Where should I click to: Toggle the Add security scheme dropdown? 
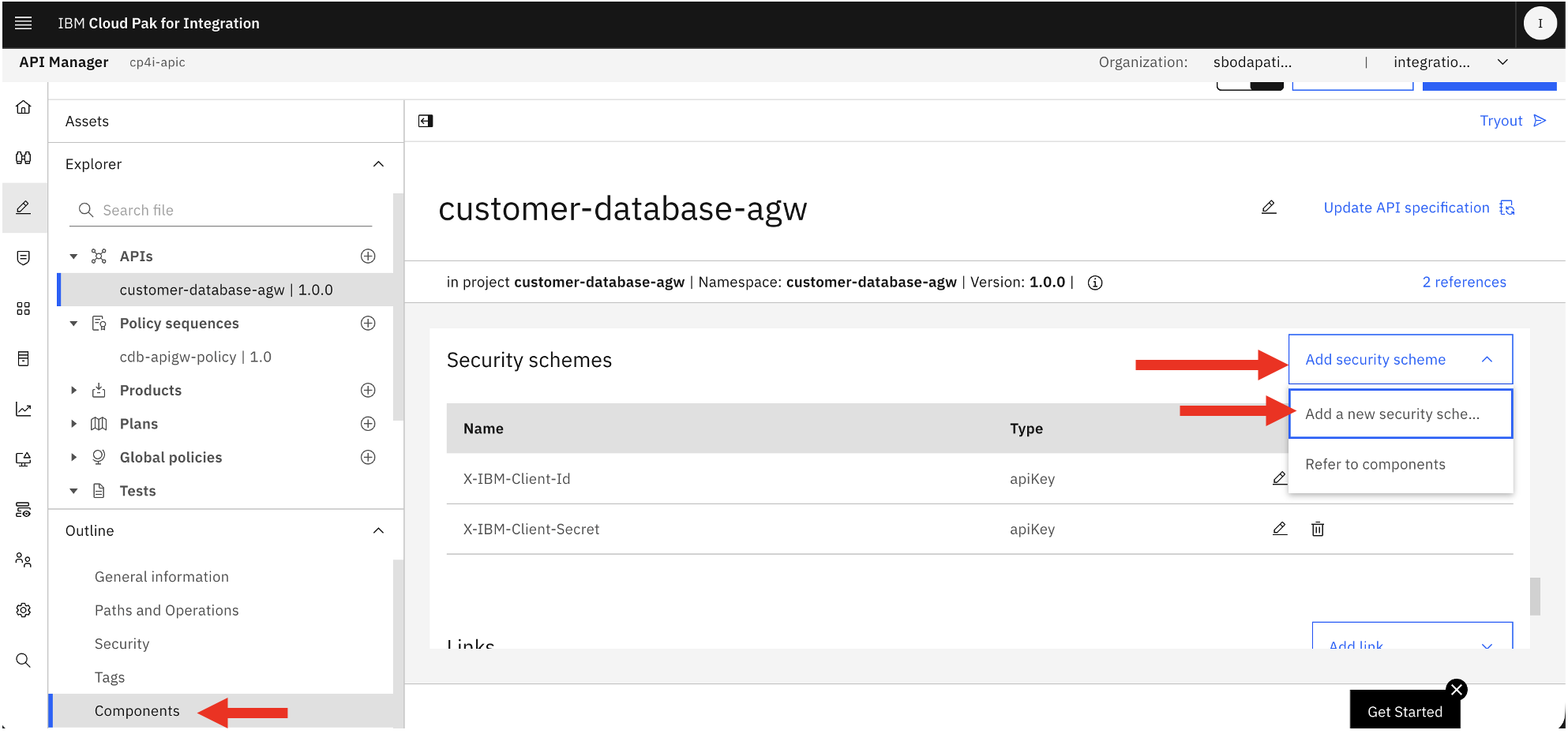pos(1401,360)
